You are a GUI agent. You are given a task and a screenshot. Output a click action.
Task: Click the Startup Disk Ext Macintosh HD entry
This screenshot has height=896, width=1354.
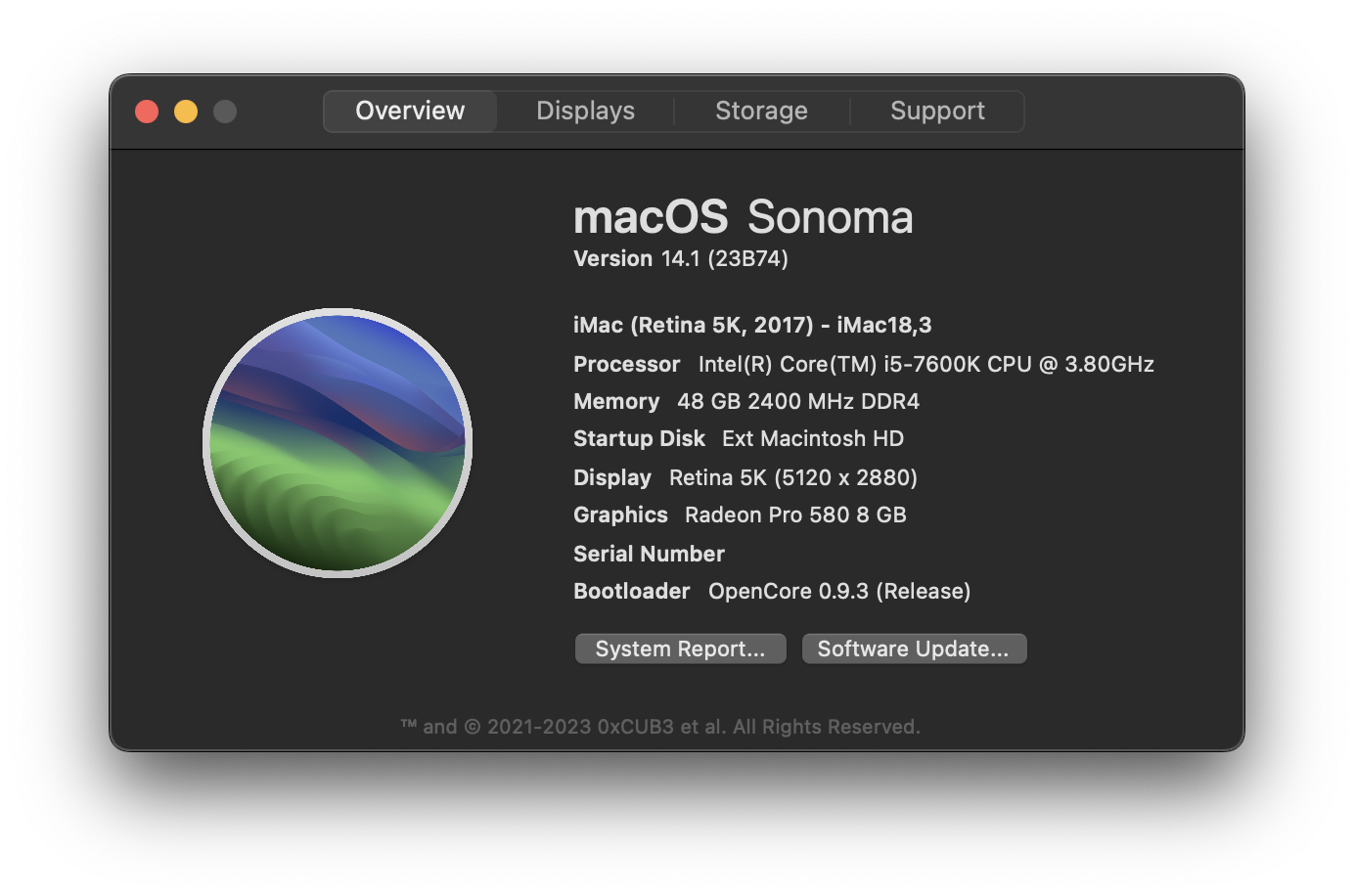(x=738, y=438)
